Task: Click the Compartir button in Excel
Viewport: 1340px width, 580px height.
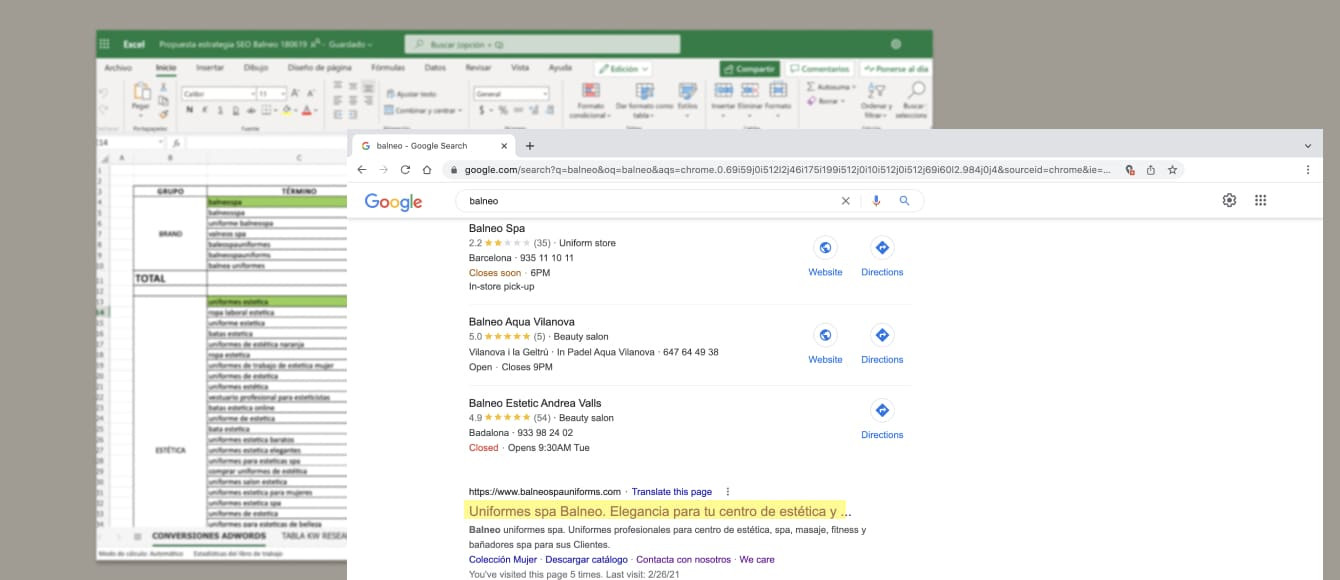Action: tap(749, 69)
